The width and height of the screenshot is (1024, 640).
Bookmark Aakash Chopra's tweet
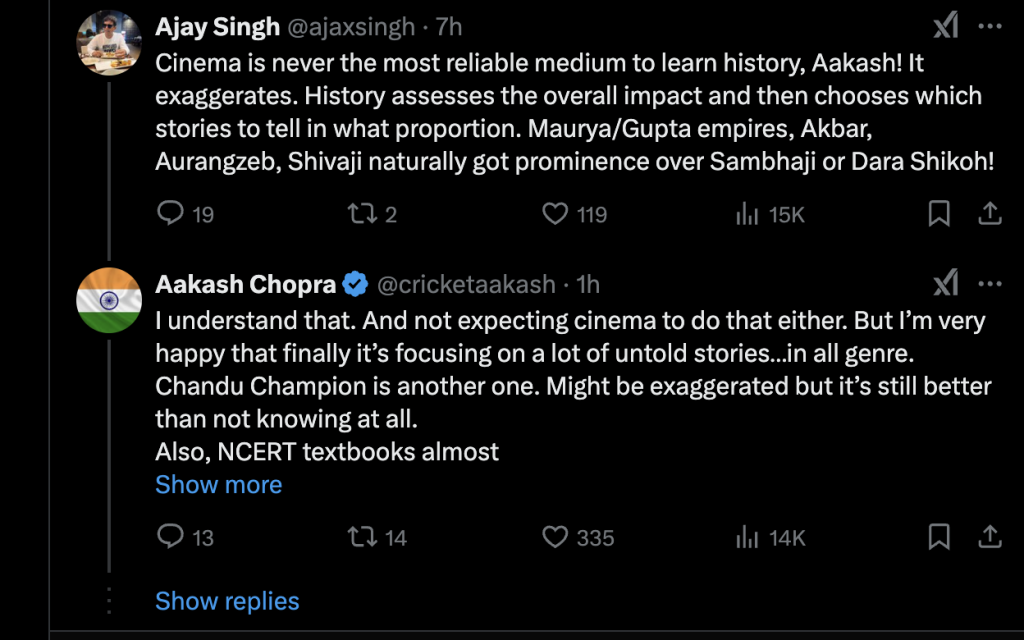[x=939, y=537]
